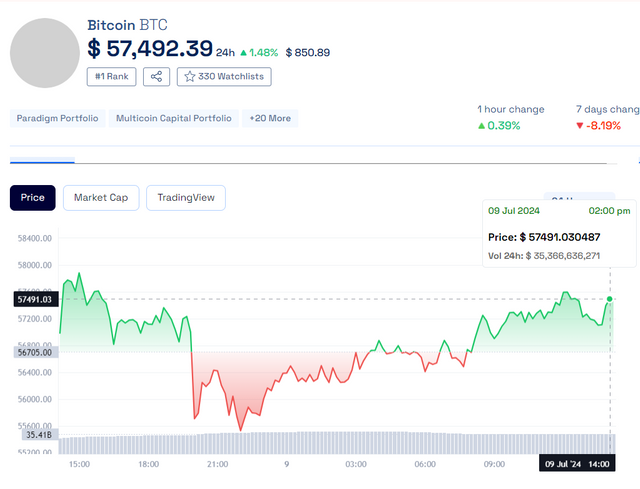Click the green triangle under 1 hour change
The image size is (640, 489).
point(482,126)
